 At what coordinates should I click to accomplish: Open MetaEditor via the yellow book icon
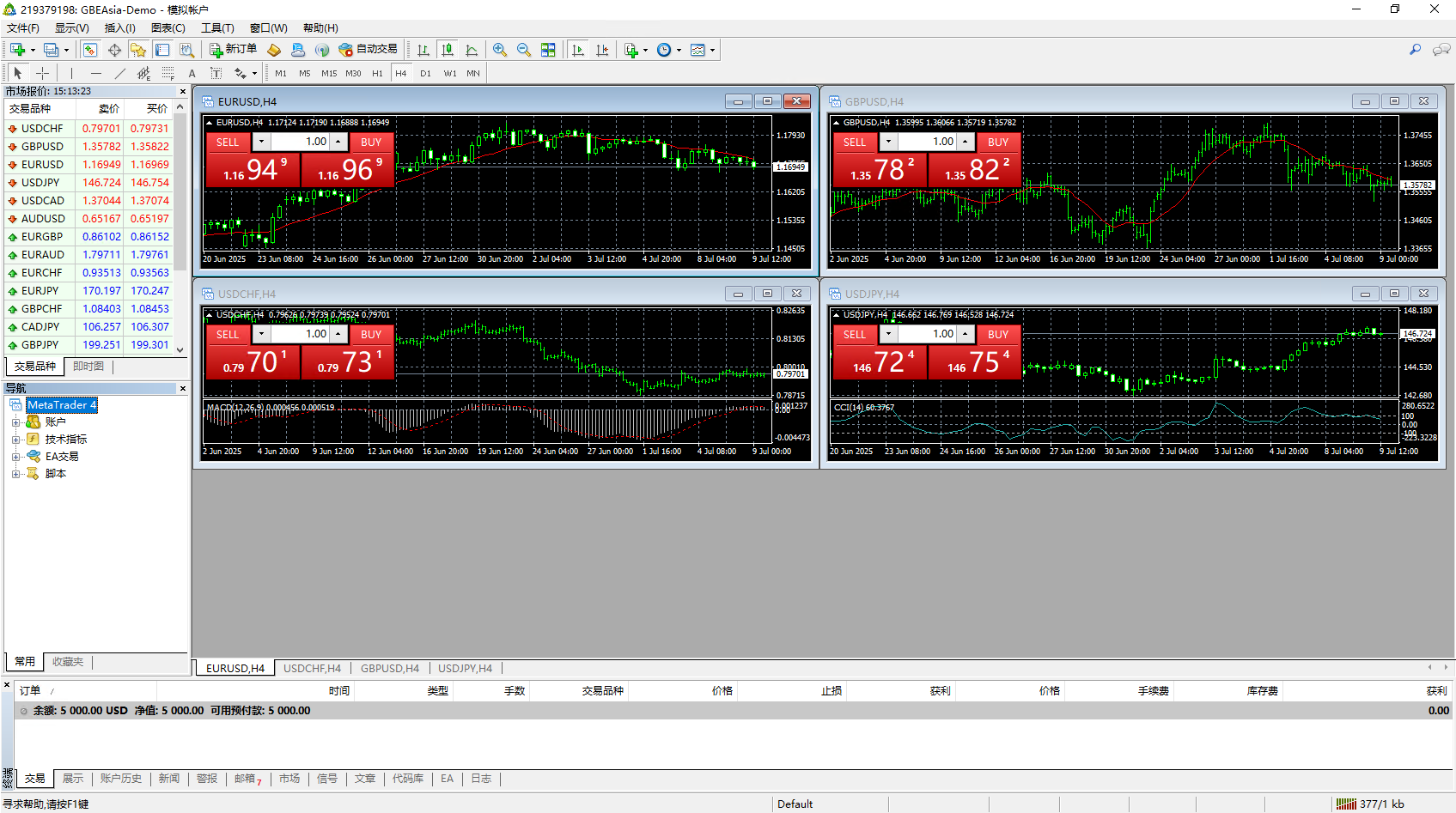[x=274, y=50]
